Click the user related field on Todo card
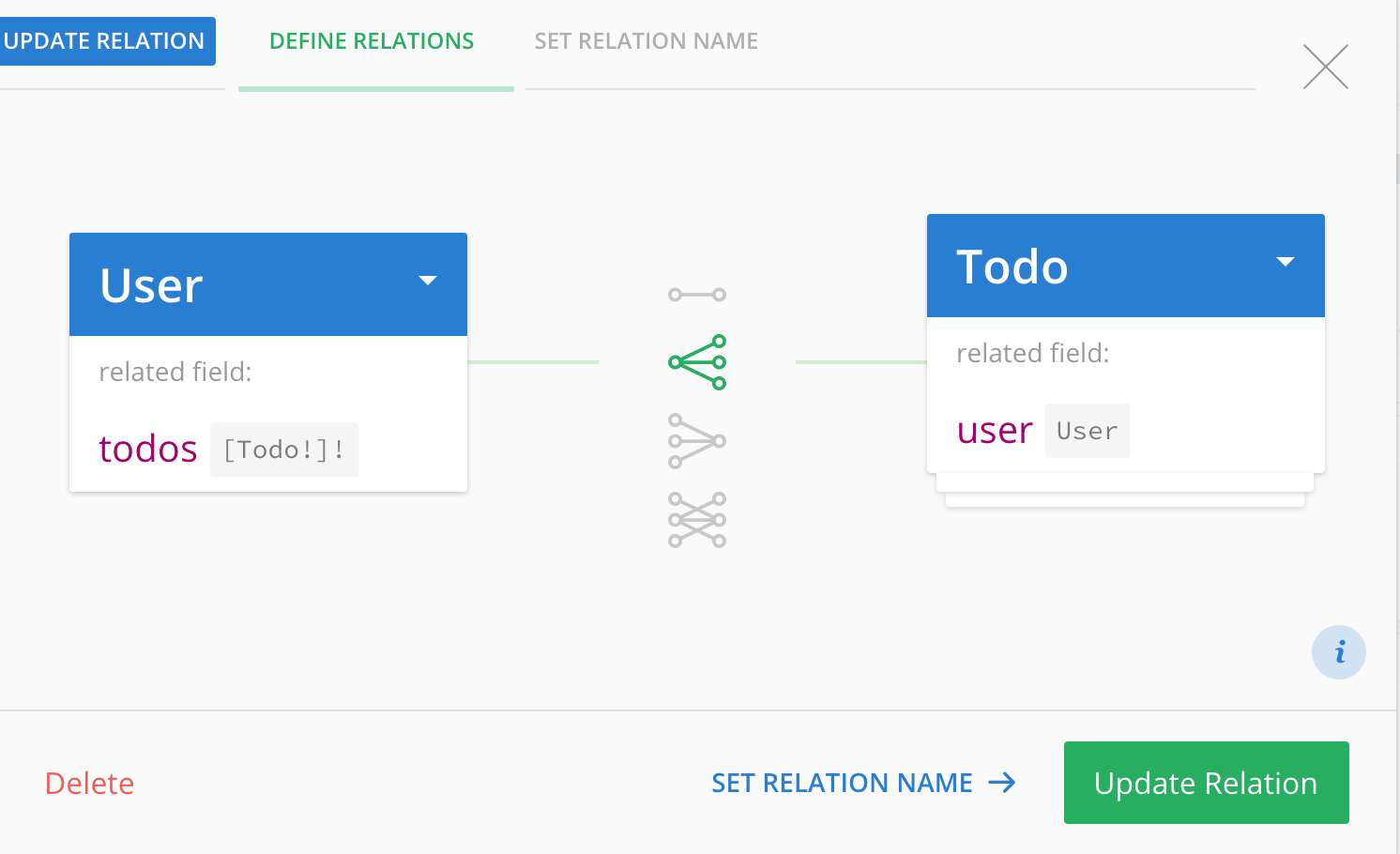1400x854 pixels. click(994, 430)
